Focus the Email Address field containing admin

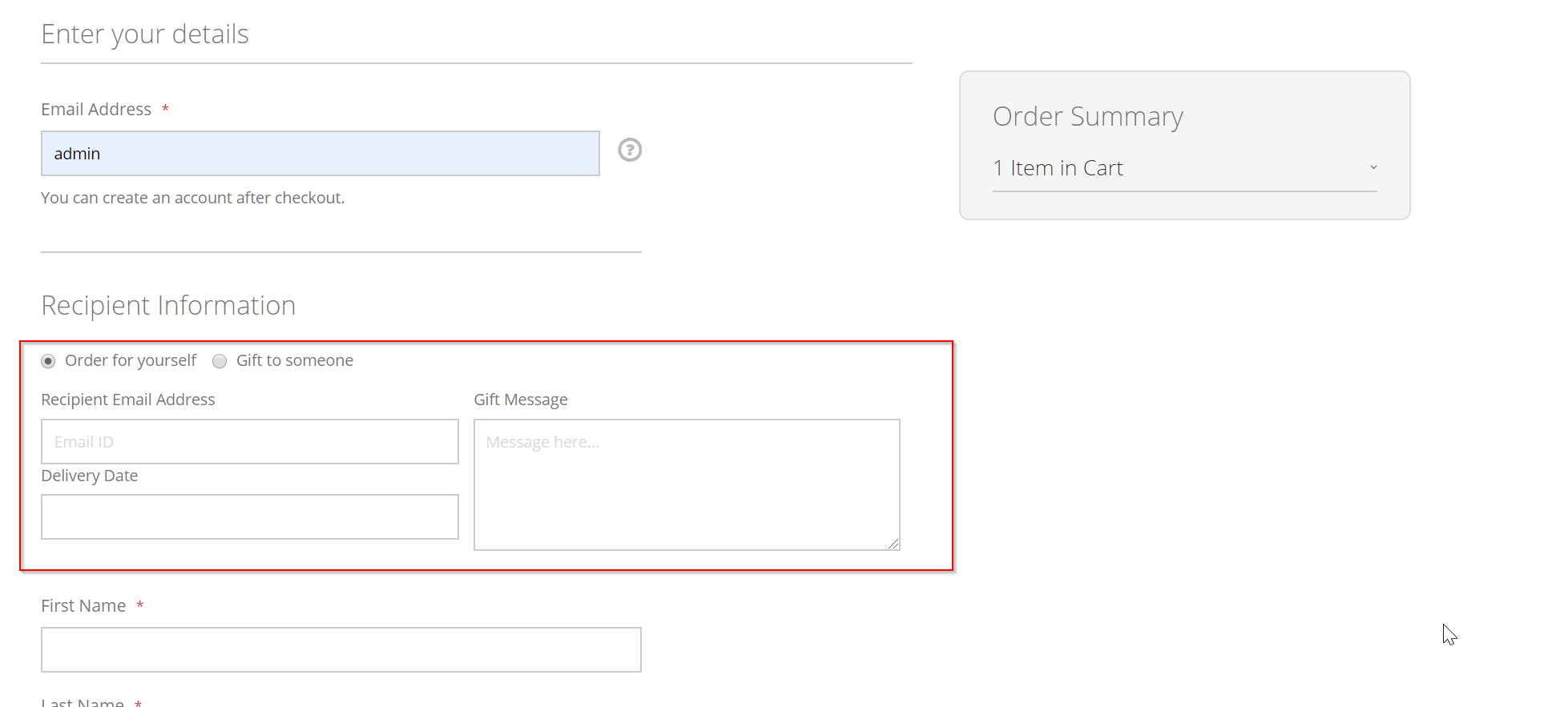tap(320, 154)
